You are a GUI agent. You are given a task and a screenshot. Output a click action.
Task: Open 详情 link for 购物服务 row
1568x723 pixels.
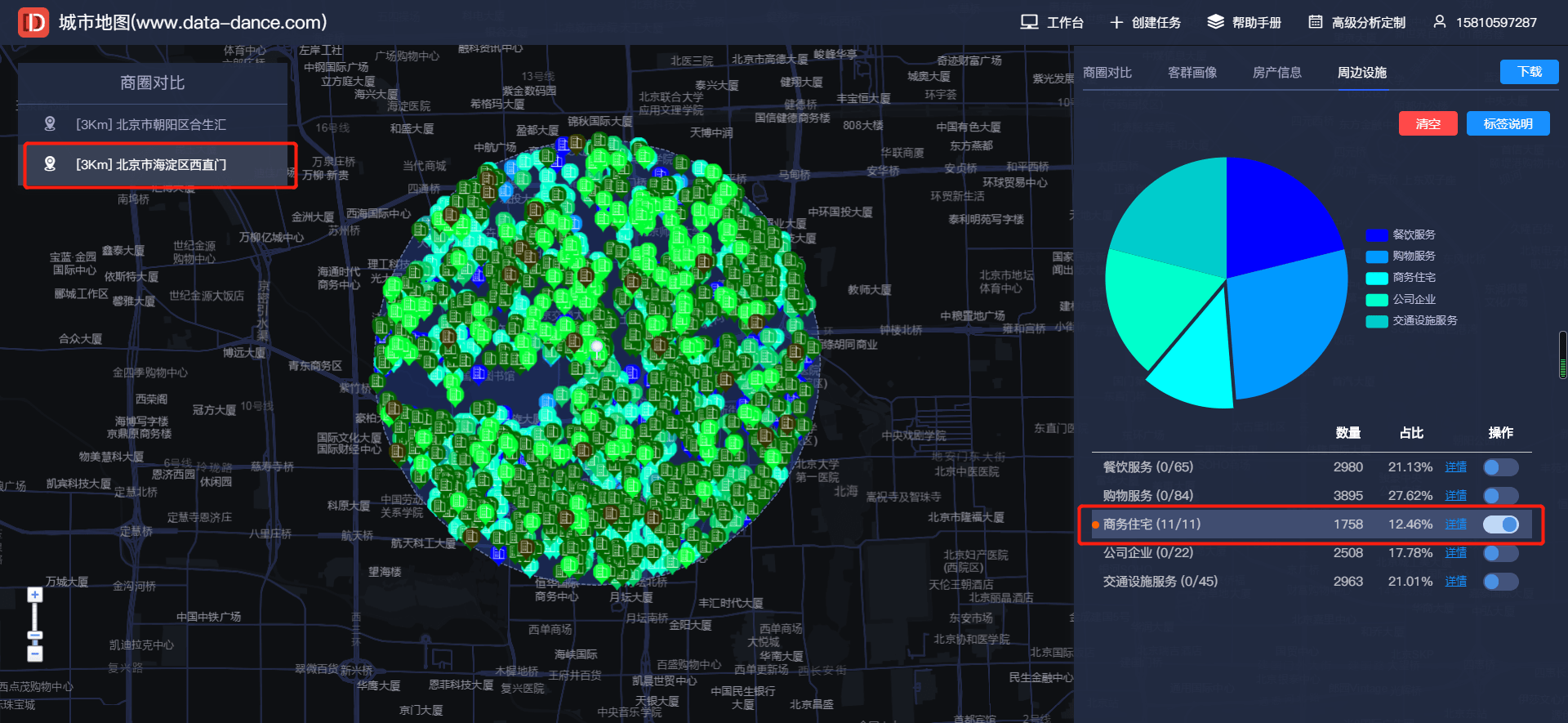1455,496
